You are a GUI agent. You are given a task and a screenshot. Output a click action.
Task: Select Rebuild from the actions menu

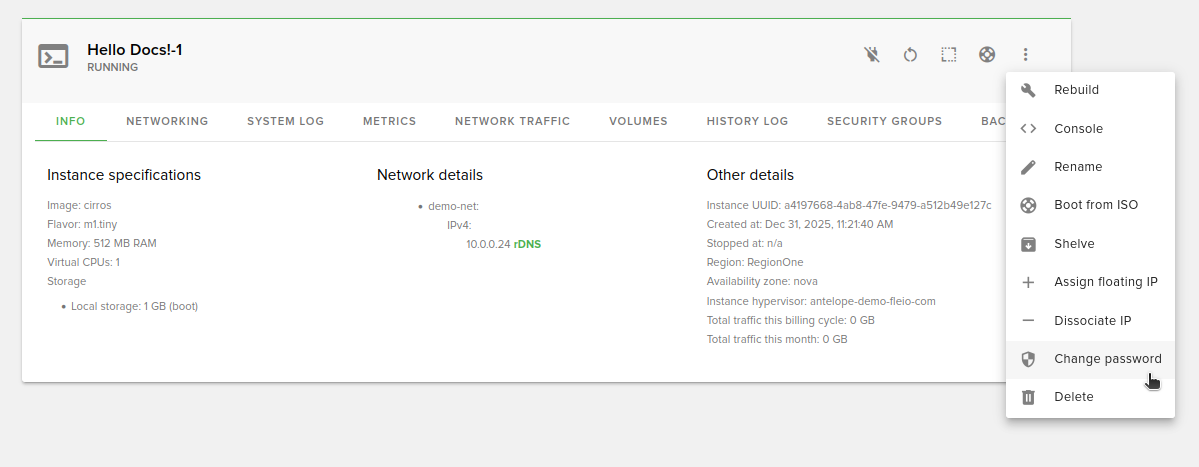coord(1076,90)
